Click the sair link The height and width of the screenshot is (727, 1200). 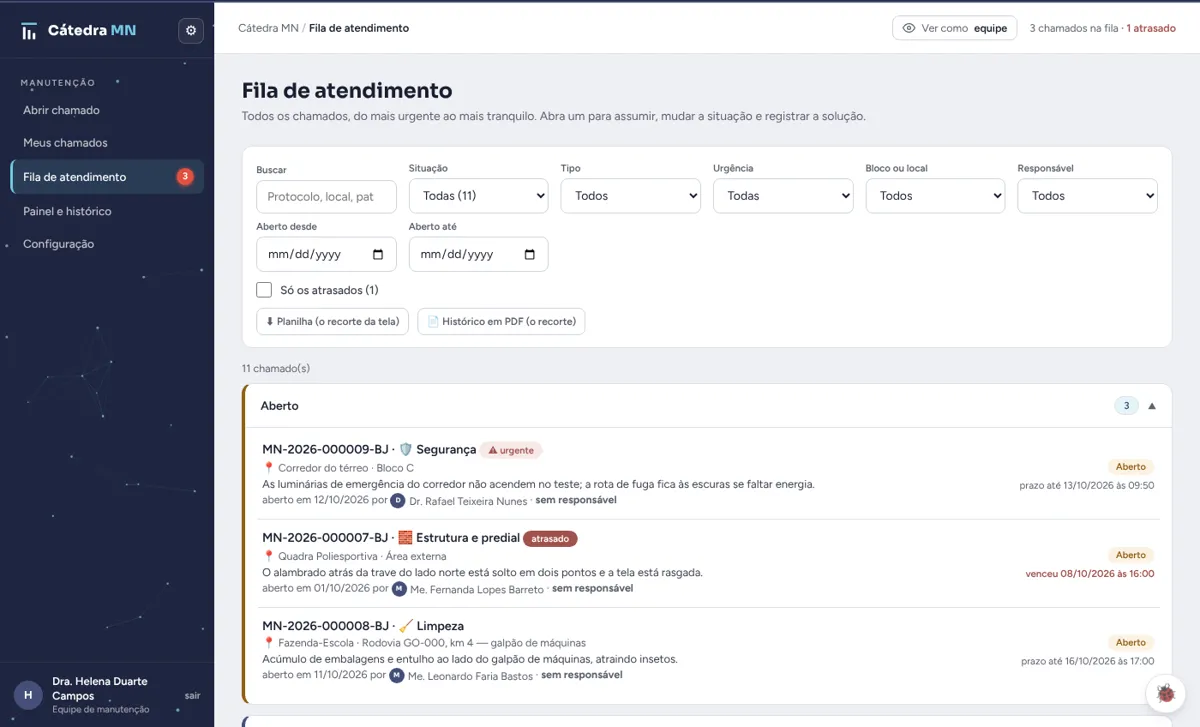click(x=193, y=695)
